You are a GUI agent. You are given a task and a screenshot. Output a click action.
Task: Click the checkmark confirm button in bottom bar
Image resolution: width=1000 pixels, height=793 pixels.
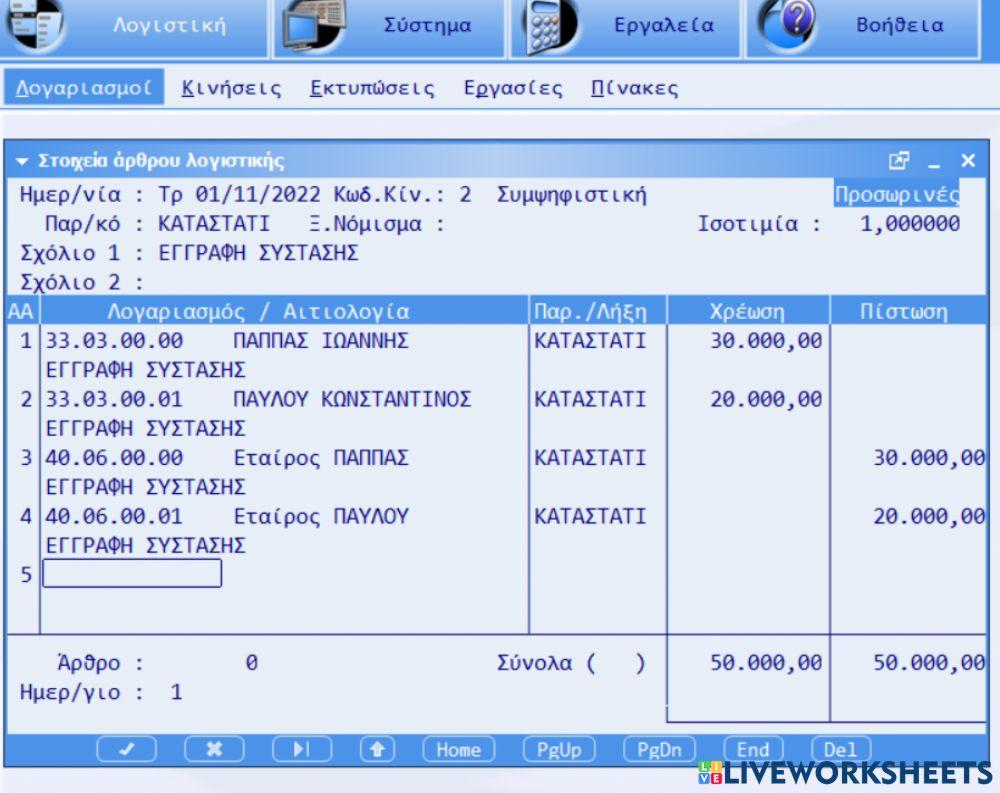pos(127,750)
